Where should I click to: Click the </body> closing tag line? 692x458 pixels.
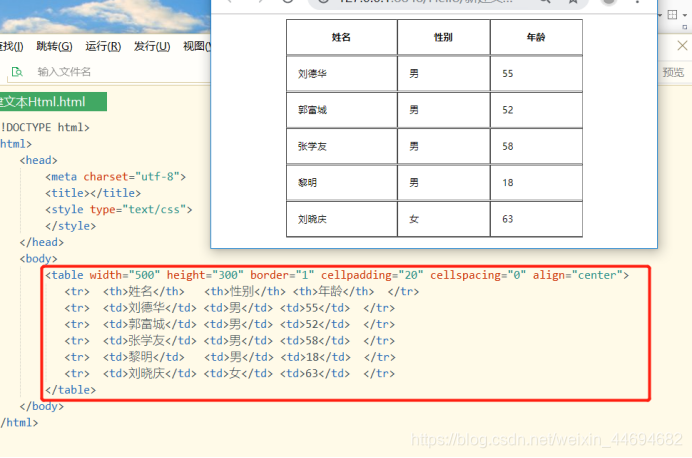tap(41, 406)
